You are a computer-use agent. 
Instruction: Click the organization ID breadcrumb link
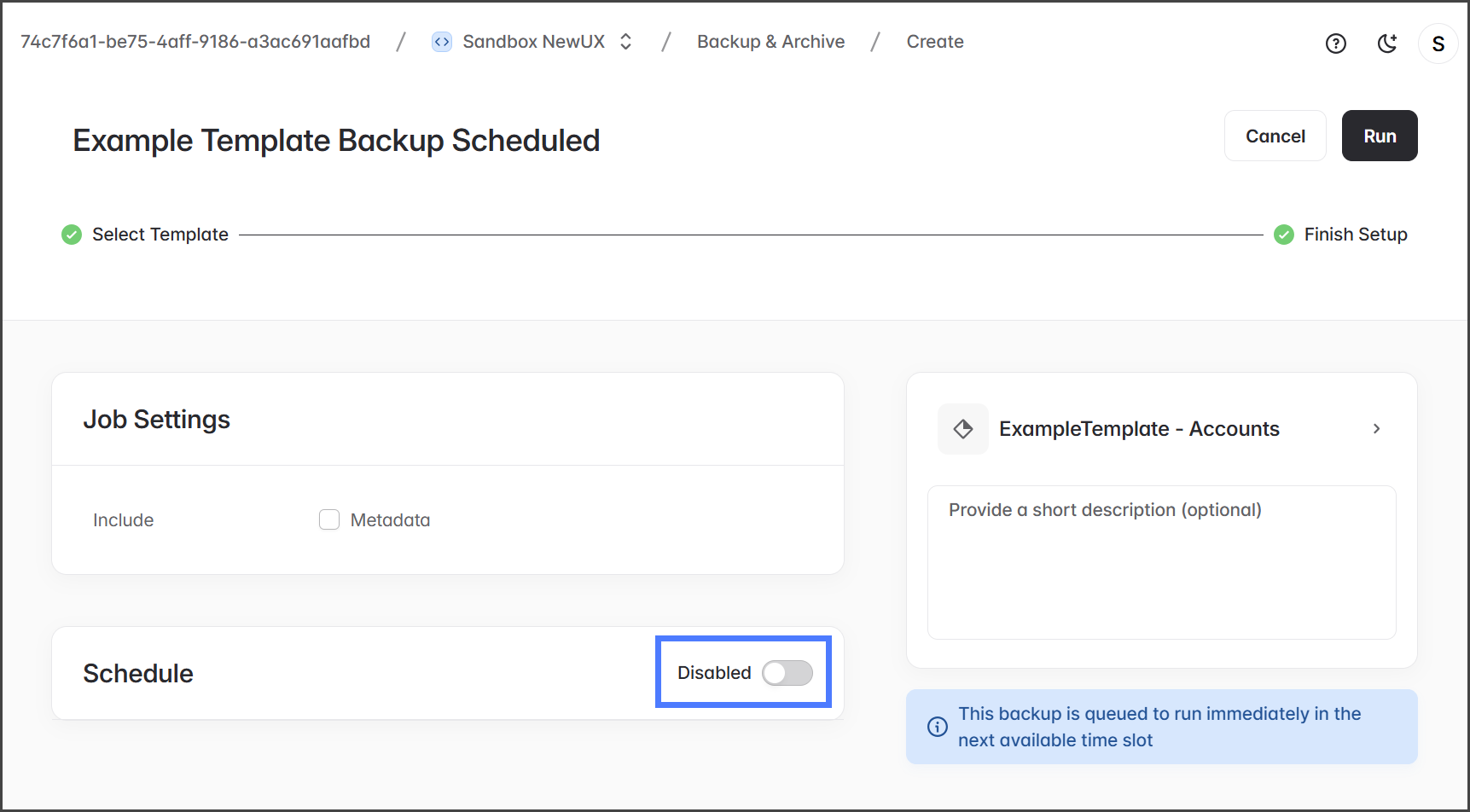click(195, 42)
